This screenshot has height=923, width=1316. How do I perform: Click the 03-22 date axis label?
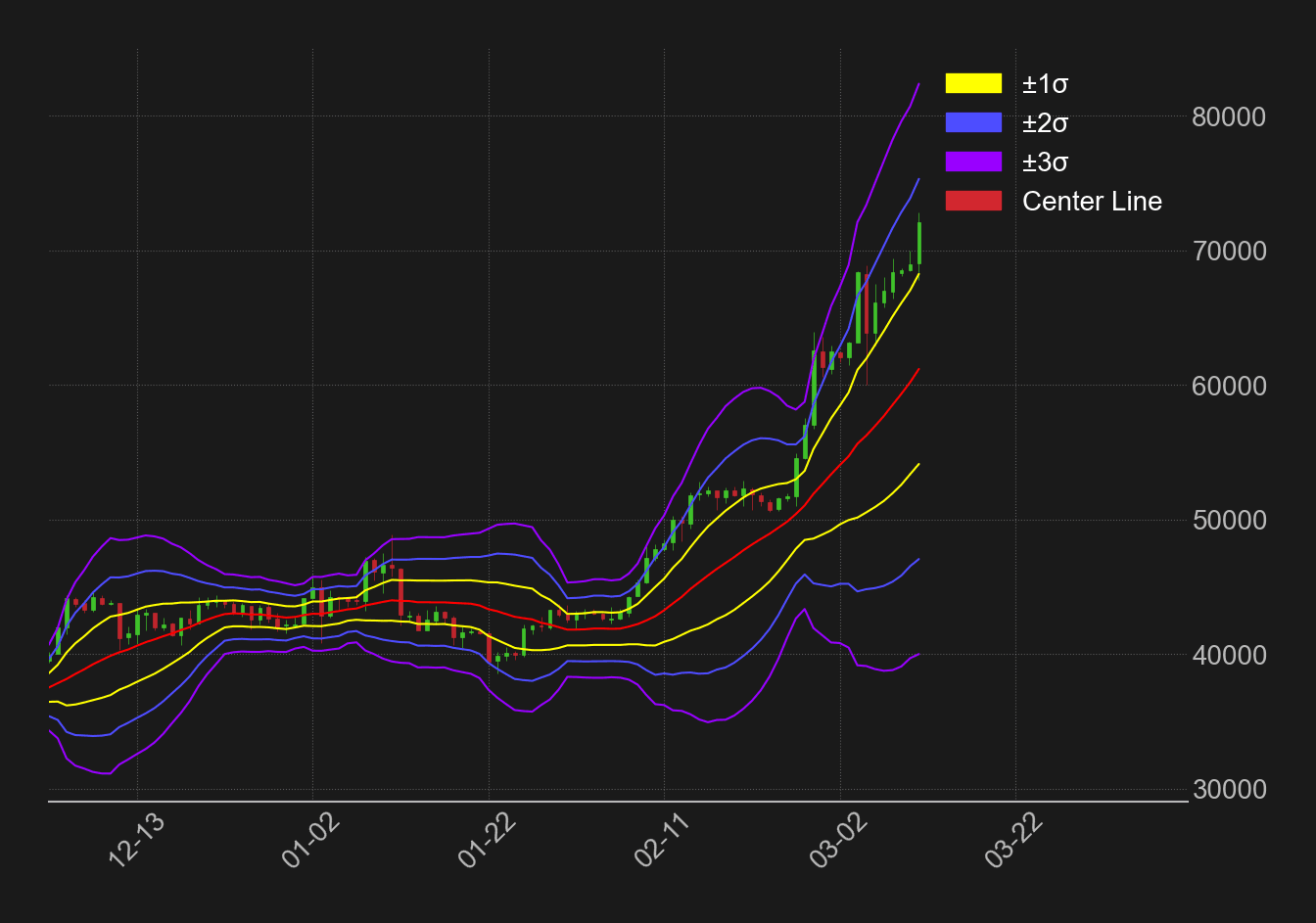(x=1011, y=840)
